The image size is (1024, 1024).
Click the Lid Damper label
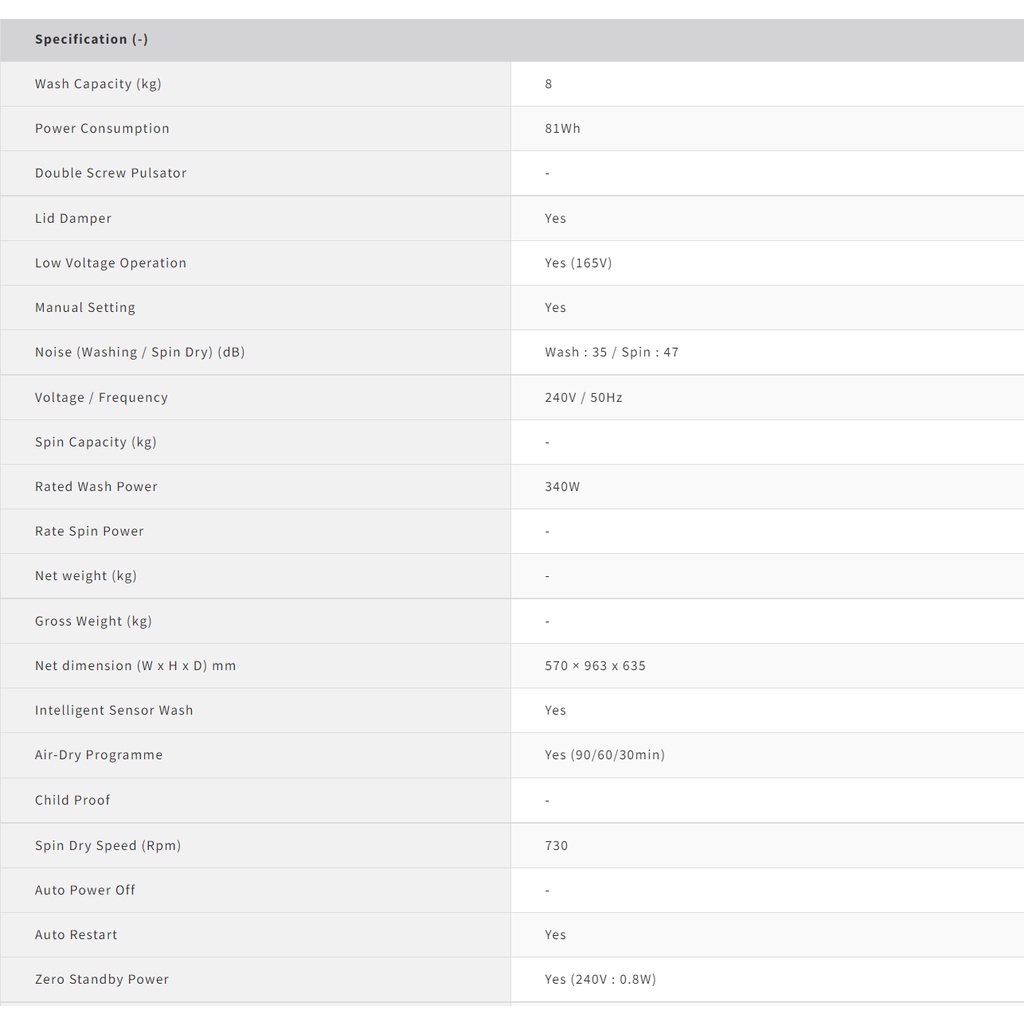[73, 218]
